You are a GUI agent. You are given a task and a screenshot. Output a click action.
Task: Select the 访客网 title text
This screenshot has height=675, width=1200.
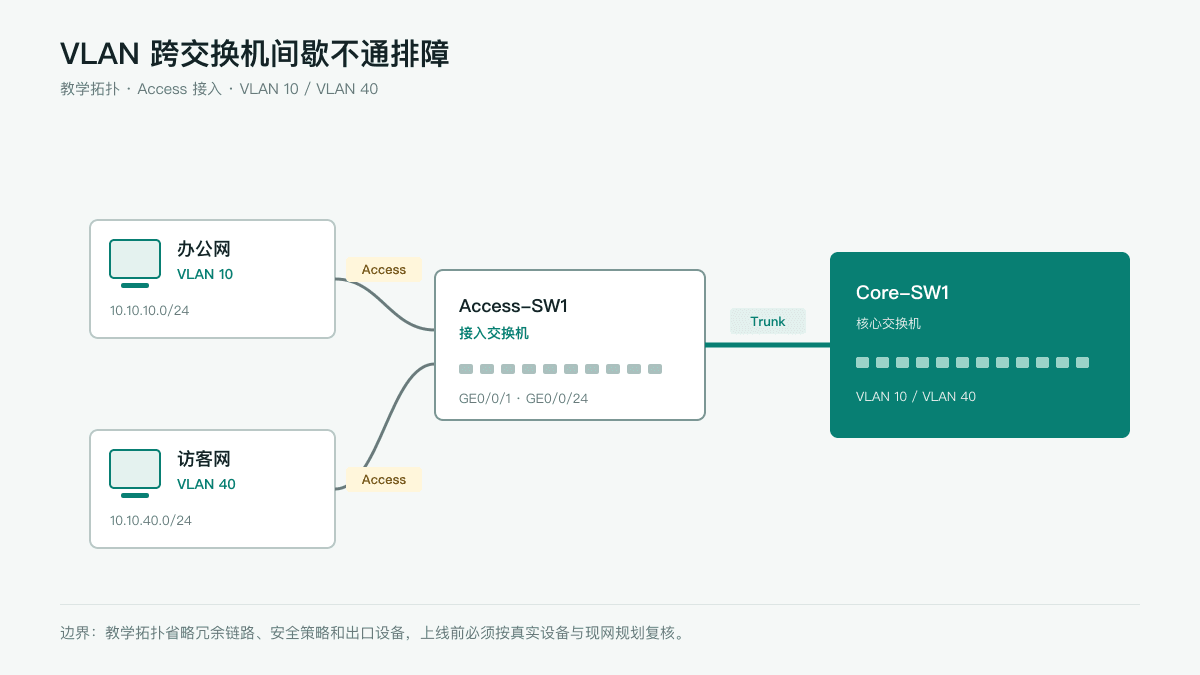[x=204, y=459]
